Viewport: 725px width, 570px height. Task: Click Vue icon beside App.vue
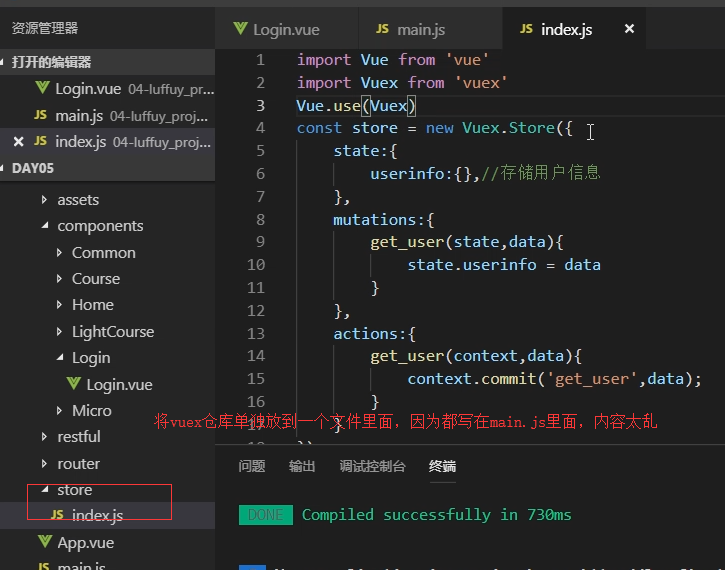(45, 541)
